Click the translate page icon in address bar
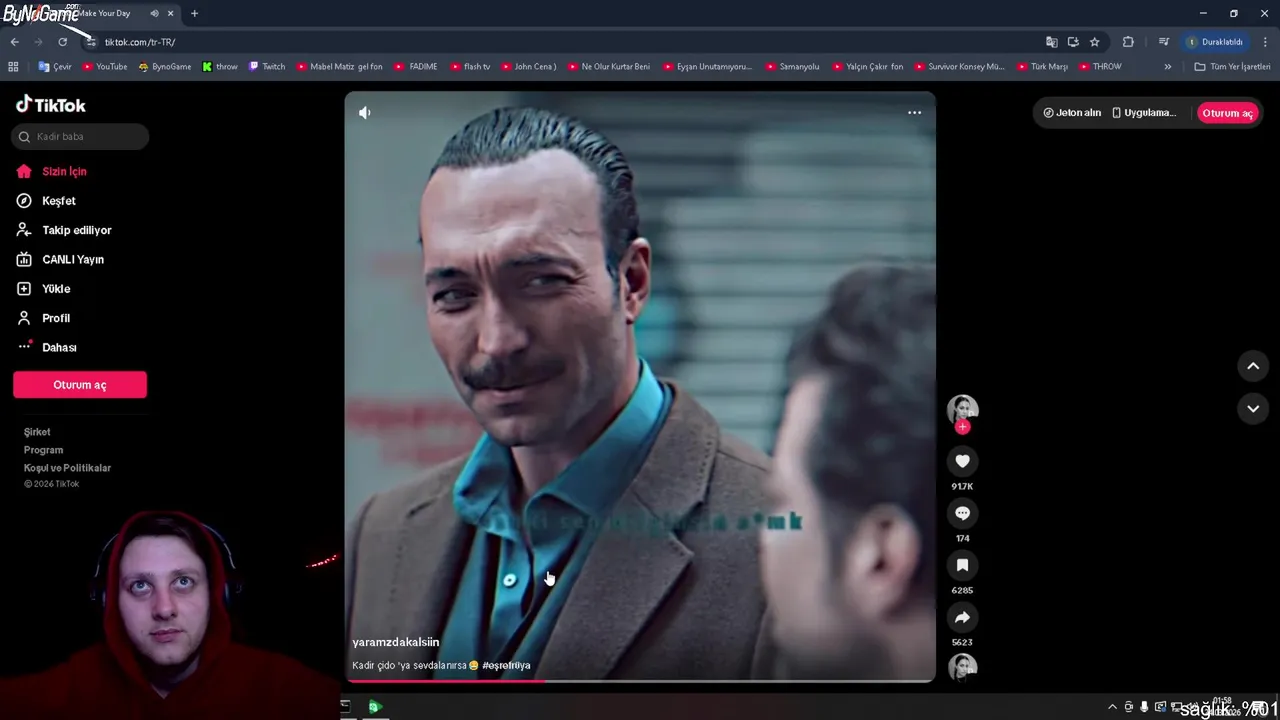The height and width of the screenshot is (720, 1280). tap(1051, 42)
